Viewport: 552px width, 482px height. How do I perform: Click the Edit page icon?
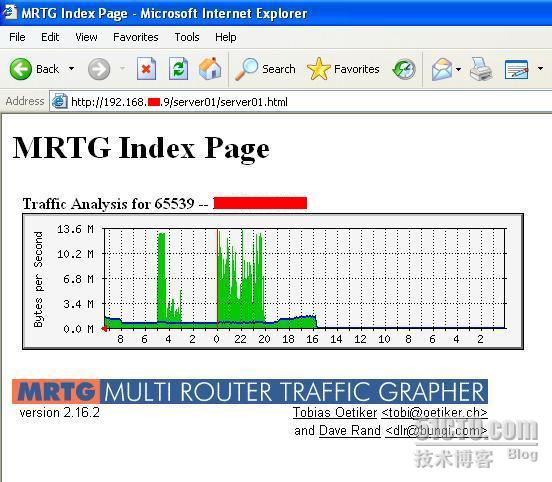coord(516,69)
